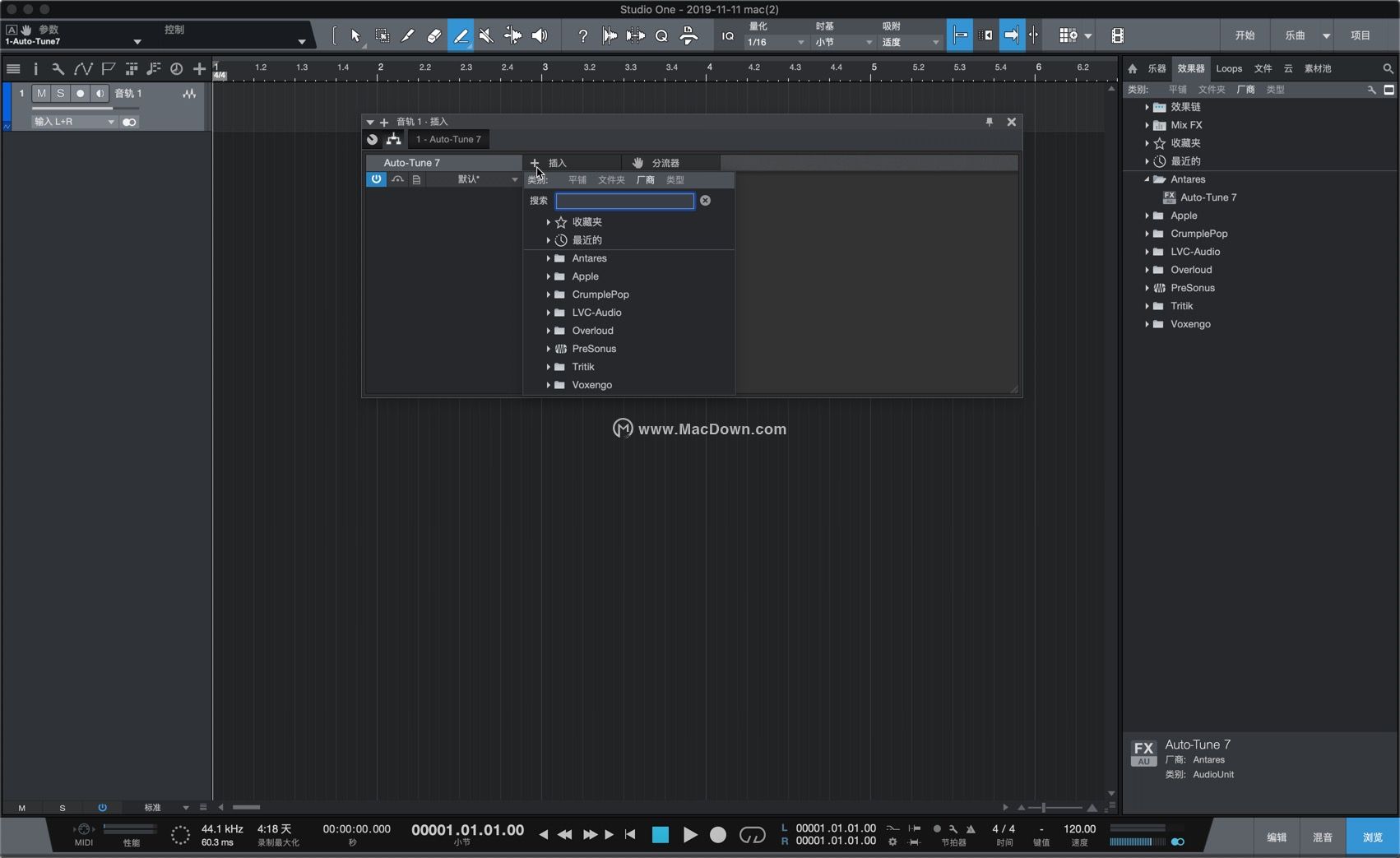1400x858 pixels.
Task: Toggle stereo channel mode on track 1
Action: [x=129, y=122]
